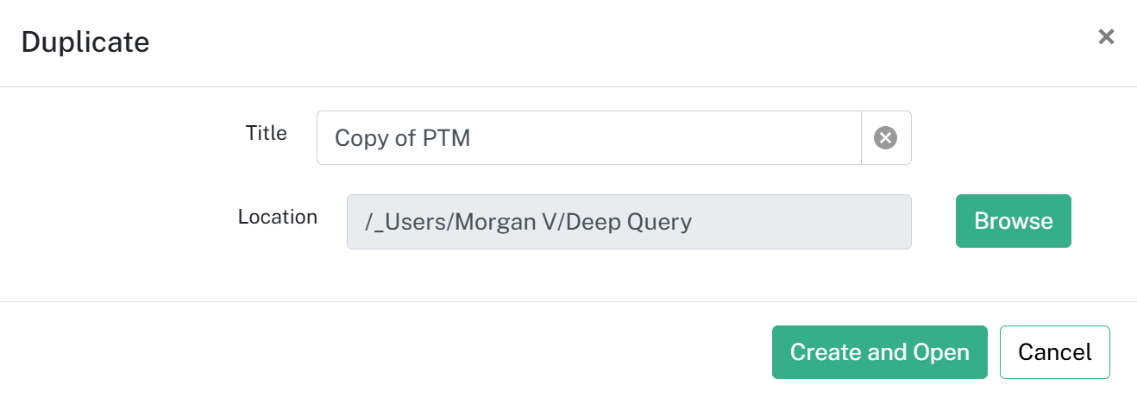This screenshot has width=1137, height=398.
Task: Close the Duplicate dialog with the X icon
Action: pyautogui.click(x=1106, y=37)
